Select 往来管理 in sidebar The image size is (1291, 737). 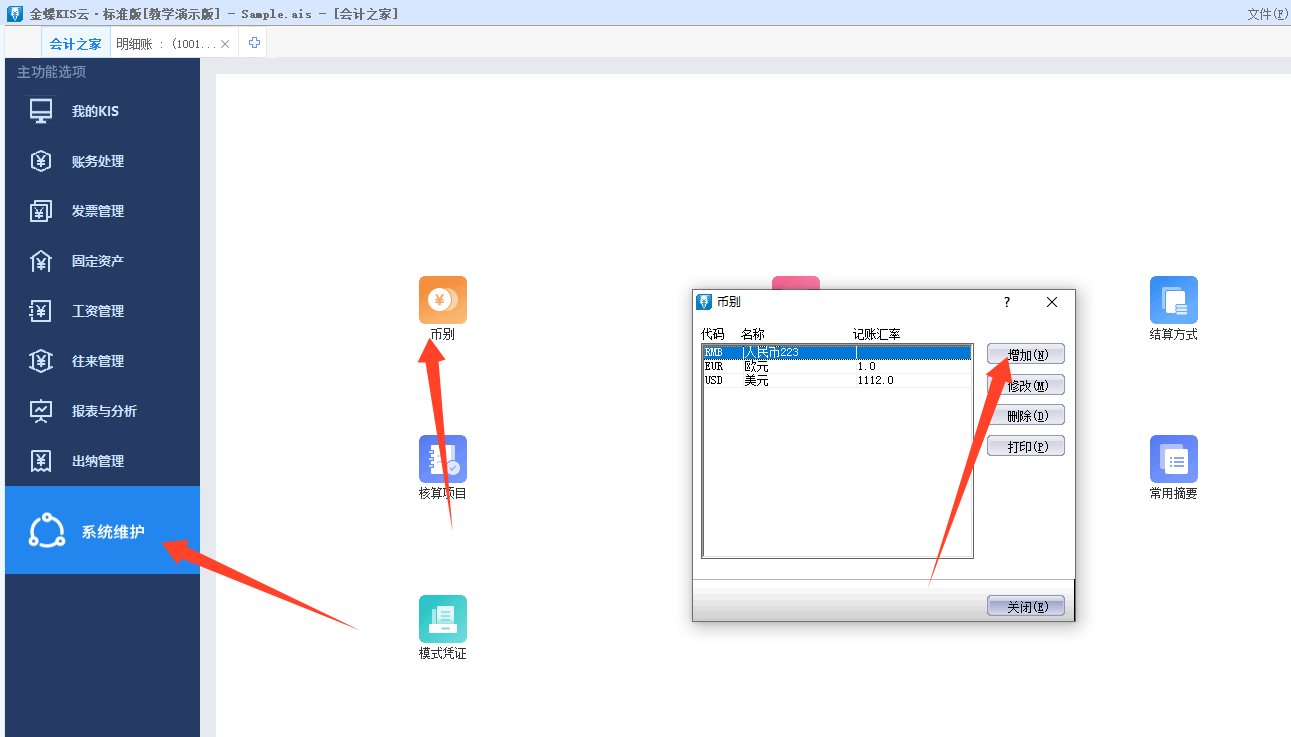pos(102,361)
